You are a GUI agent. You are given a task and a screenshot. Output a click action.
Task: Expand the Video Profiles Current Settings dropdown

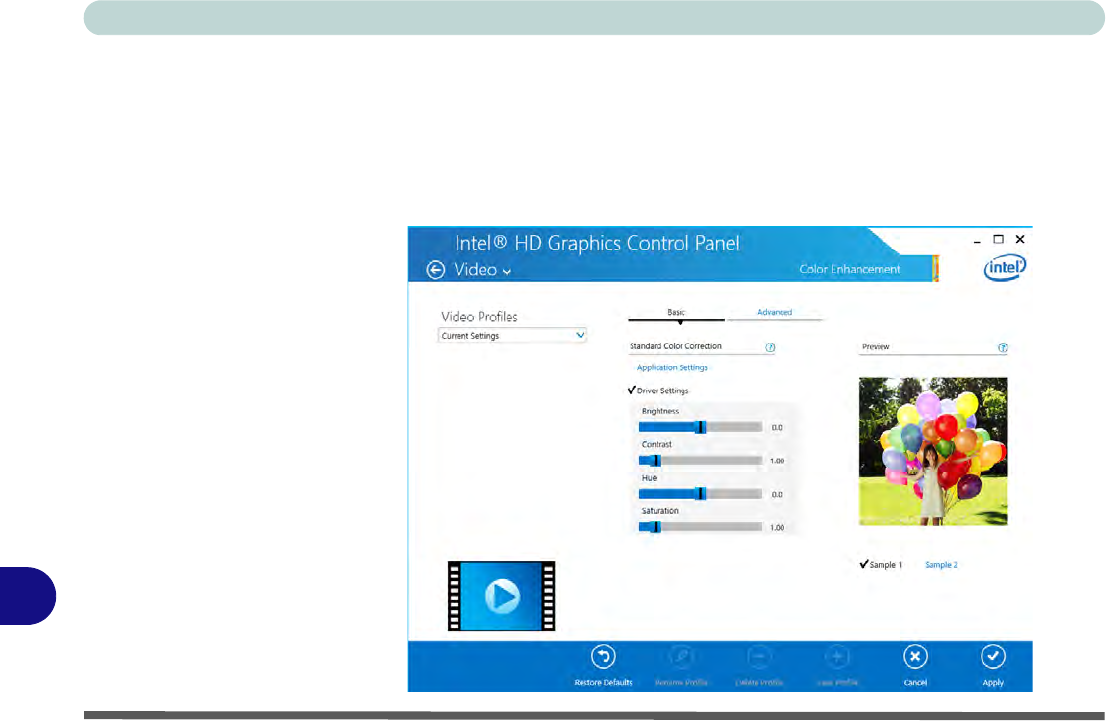point(512,336)
